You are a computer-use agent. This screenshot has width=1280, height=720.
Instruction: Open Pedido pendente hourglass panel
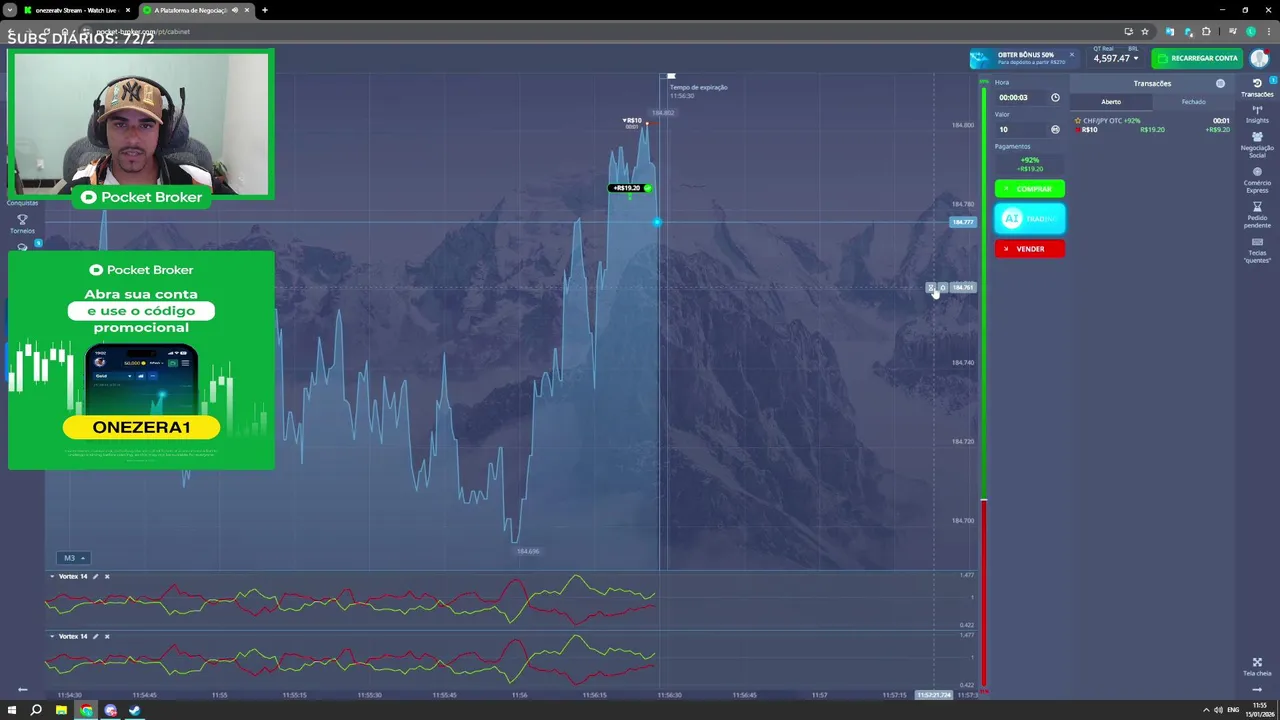(x=1257, y=214)
